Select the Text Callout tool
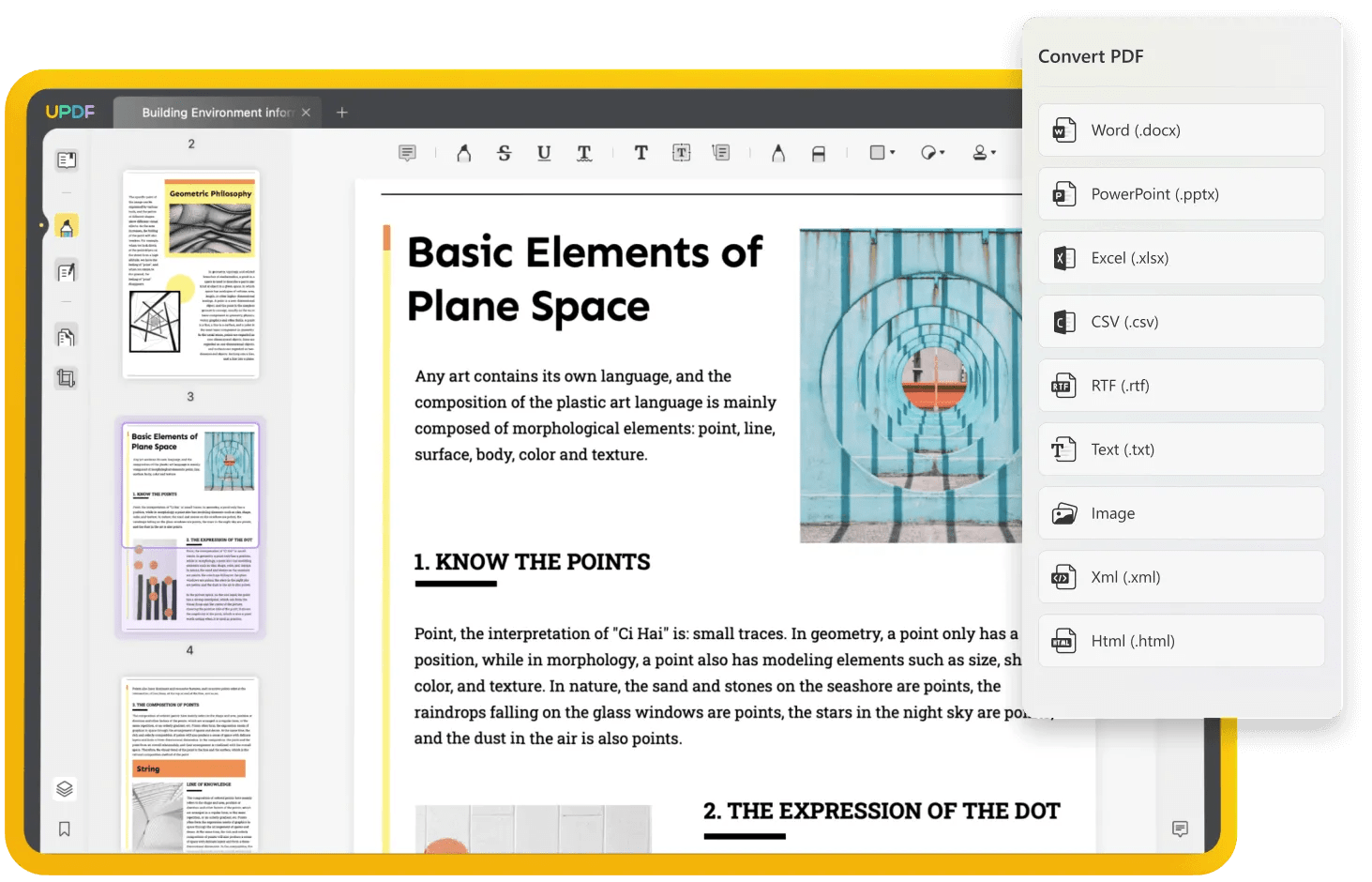Image resolution: width=1372 pixels, height=882 pixels. (721, 153)
